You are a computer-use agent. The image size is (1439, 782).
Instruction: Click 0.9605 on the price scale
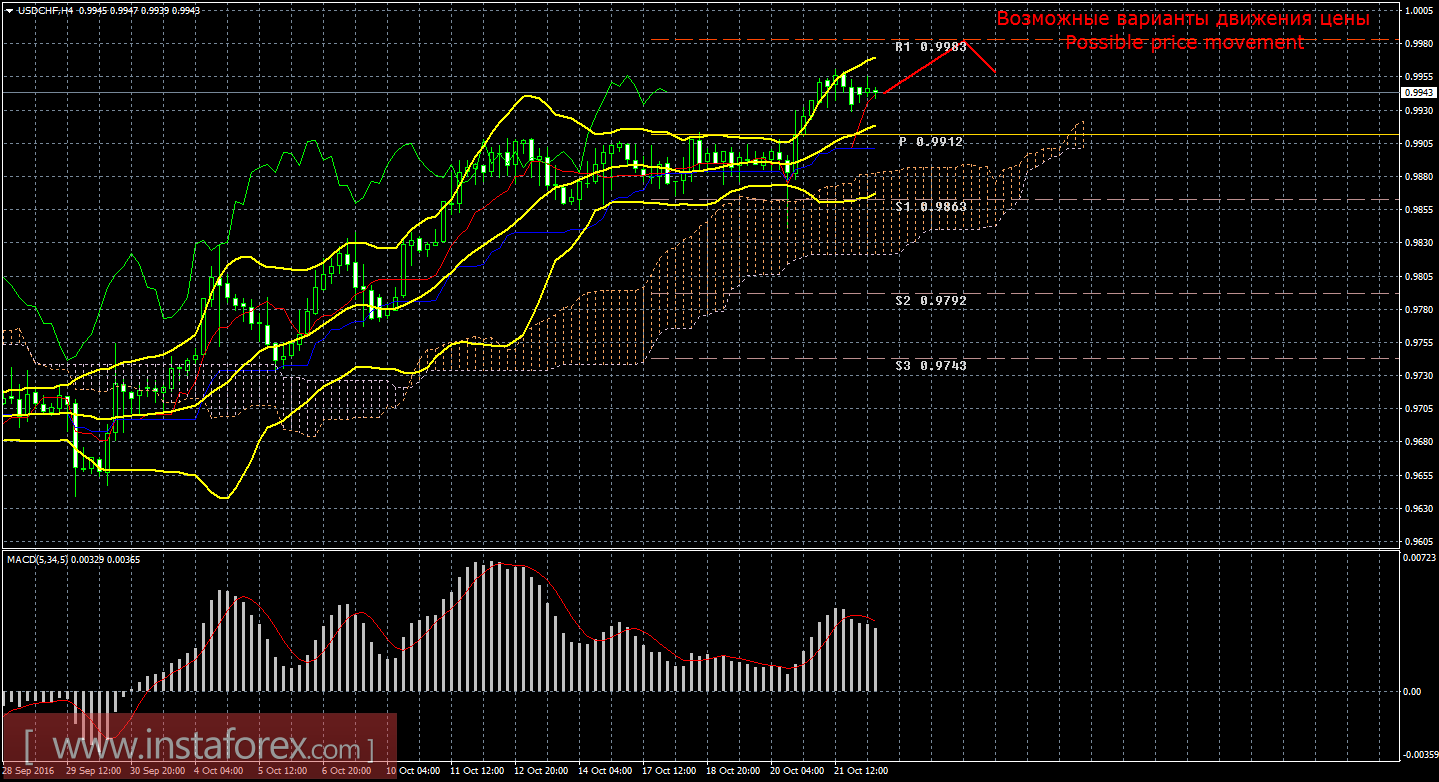(1420, 542)
